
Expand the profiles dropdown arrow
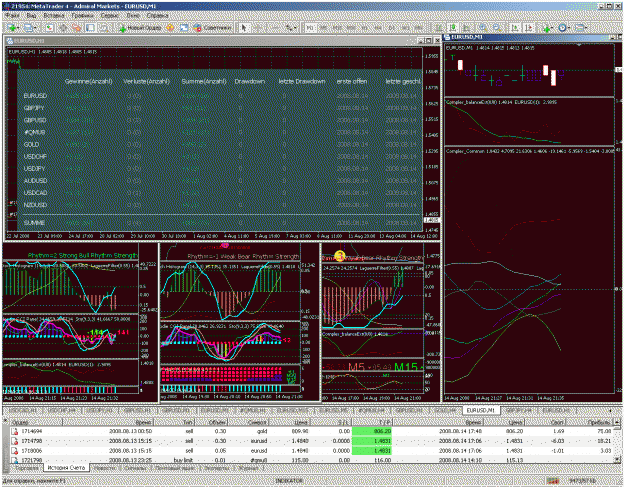tap(35, 28)
